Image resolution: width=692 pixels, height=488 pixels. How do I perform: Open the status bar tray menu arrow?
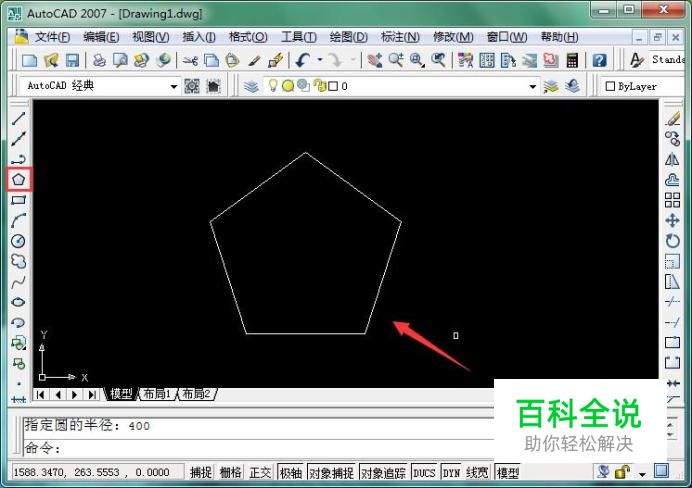(x=642, y=474)
